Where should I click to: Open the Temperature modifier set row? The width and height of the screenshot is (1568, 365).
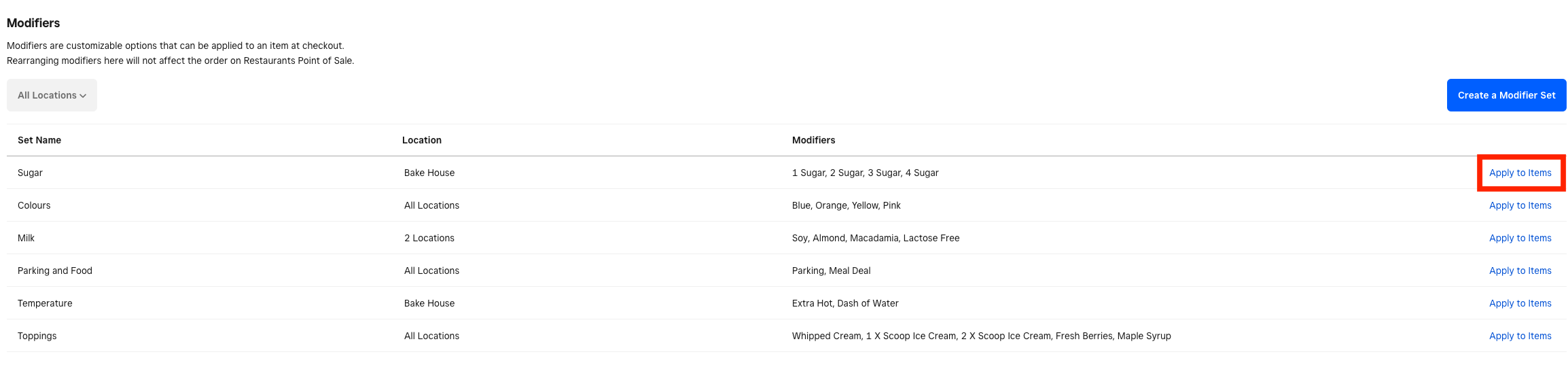point(45,303)
